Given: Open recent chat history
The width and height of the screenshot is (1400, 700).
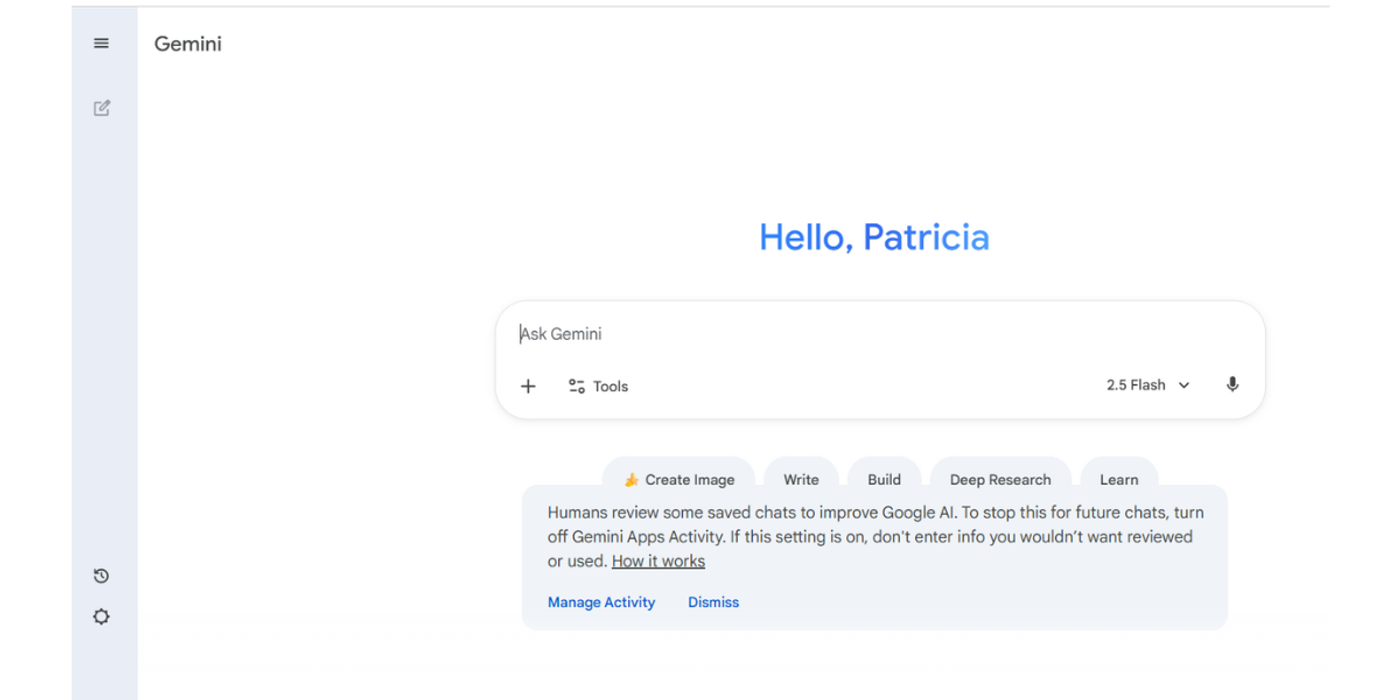Looking at the screenshot, I should tap(100, 576).
